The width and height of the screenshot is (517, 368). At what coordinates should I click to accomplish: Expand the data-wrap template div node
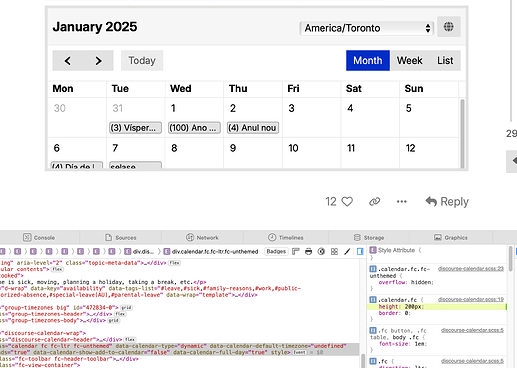tap(236, 295)
